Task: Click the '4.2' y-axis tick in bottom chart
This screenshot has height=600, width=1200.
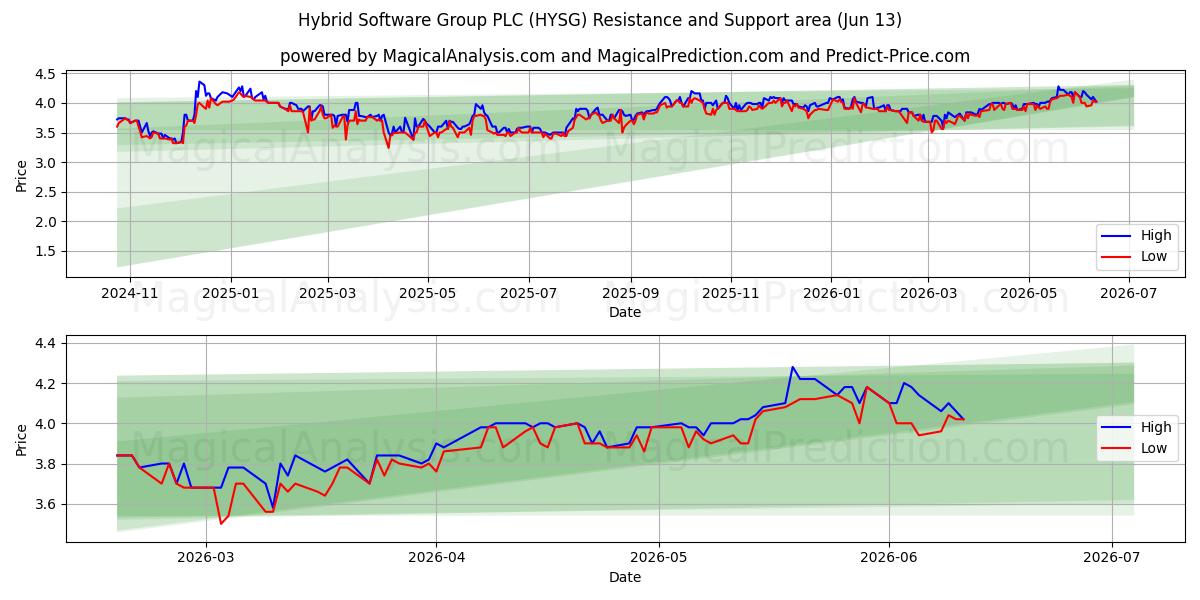Action: tap(47, 384)
